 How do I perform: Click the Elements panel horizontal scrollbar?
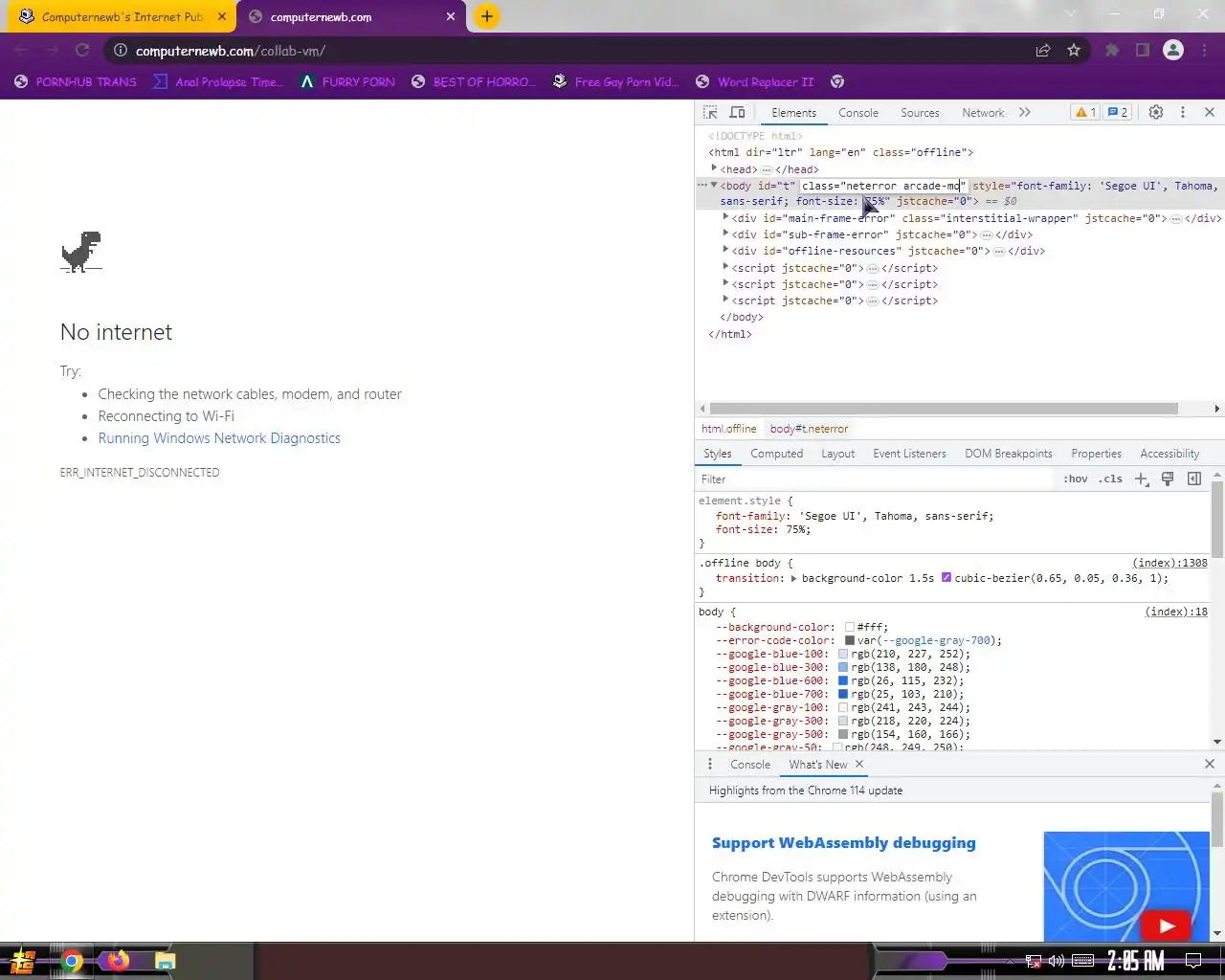coord(944,409)
